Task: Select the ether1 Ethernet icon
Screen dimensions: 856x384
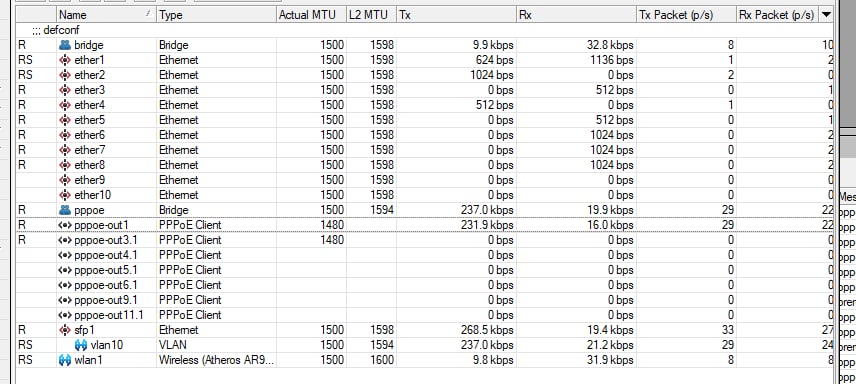Action: point(64,60)
